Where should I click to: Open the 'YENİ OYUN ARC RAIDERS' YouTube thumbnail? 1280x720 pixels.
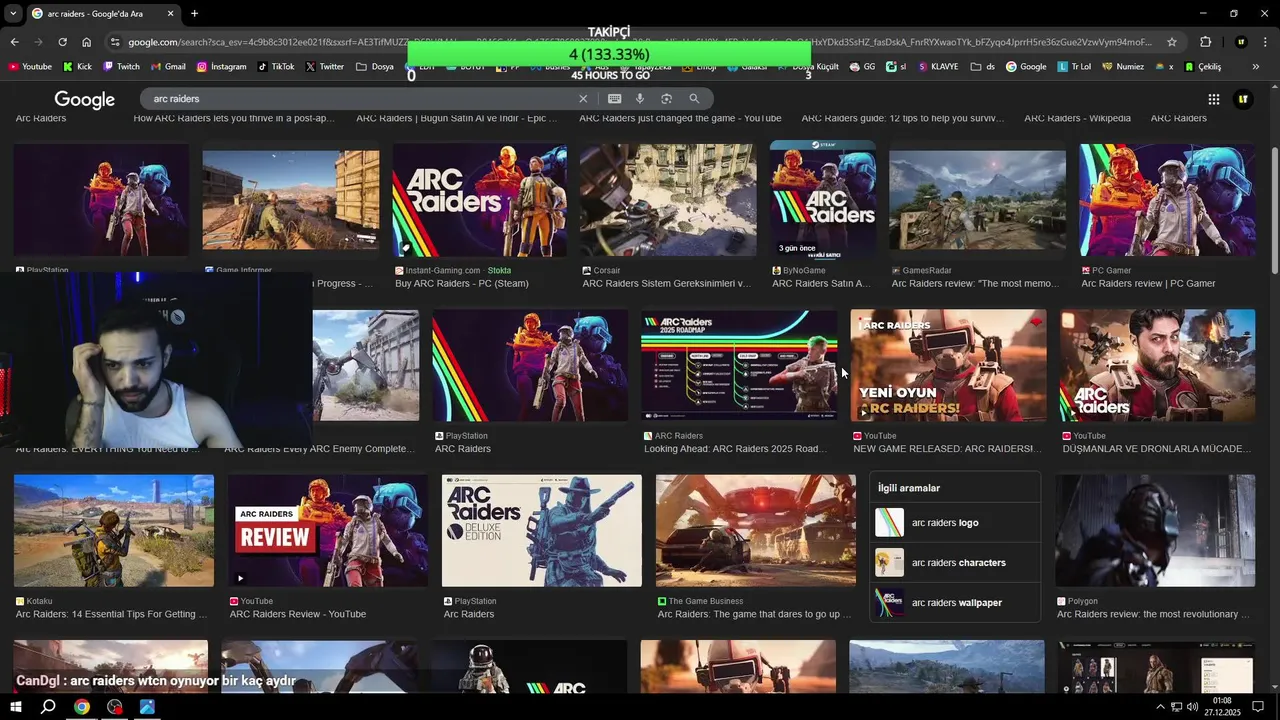pyautogui.click(x=948, y=365)
